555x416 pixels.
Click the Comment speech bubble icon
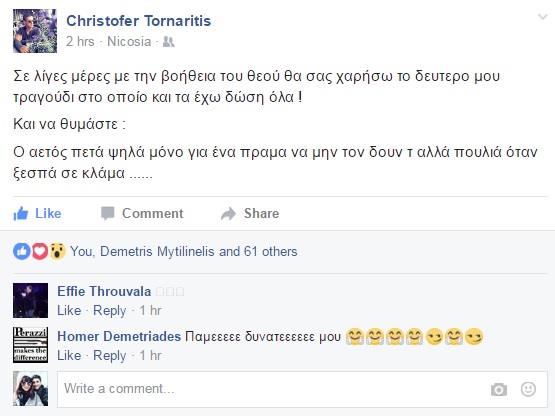tap(108, 213)
